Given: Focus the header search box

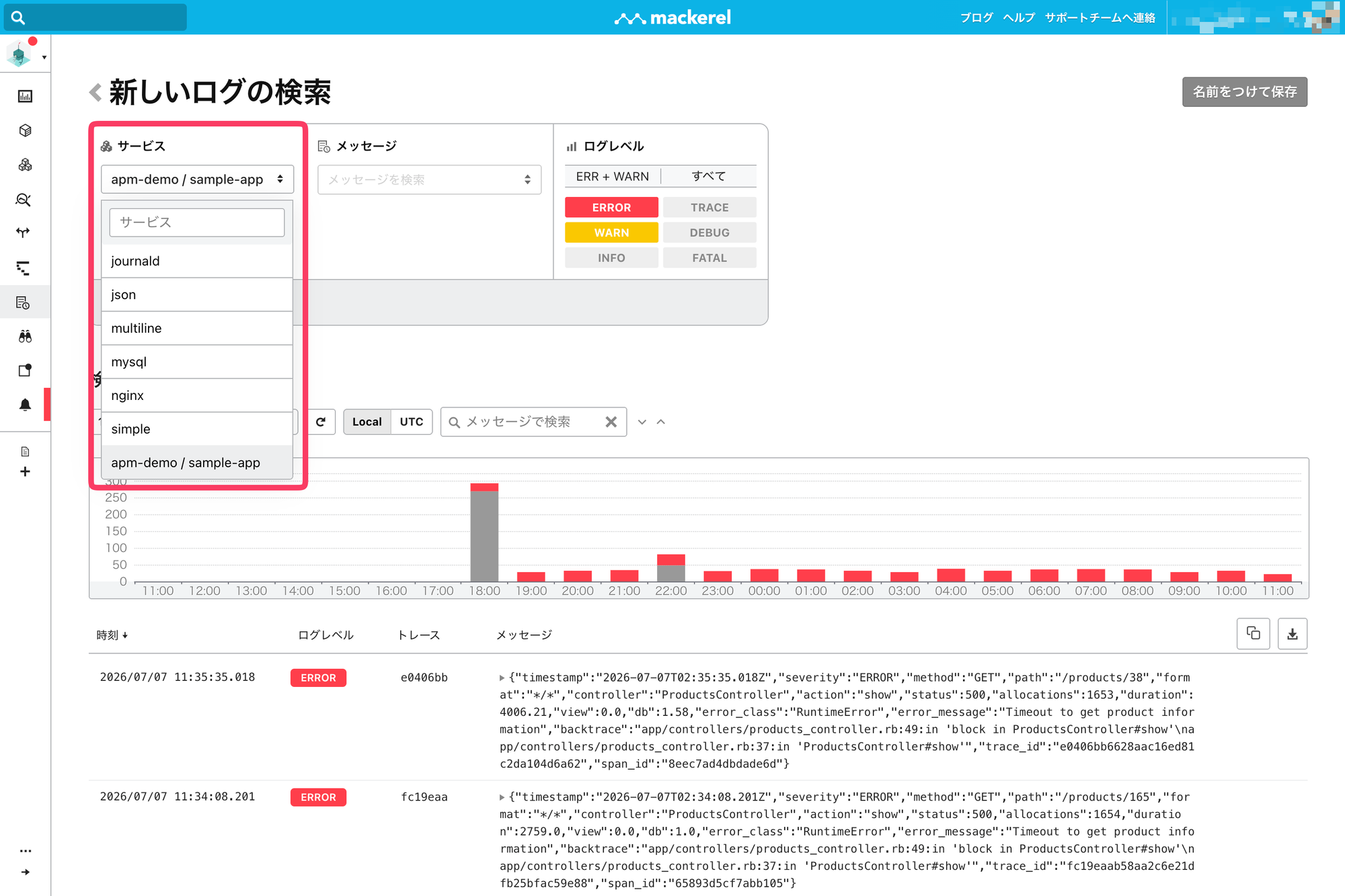Looking at the screenshot, I should click(x=95, y=17).
